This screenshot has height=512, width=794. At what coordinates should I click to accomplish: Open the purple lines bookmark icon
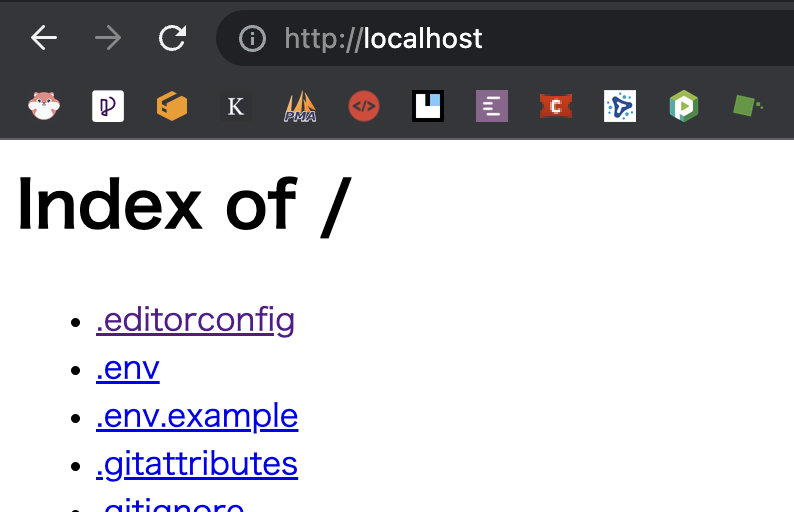[492, 105]
